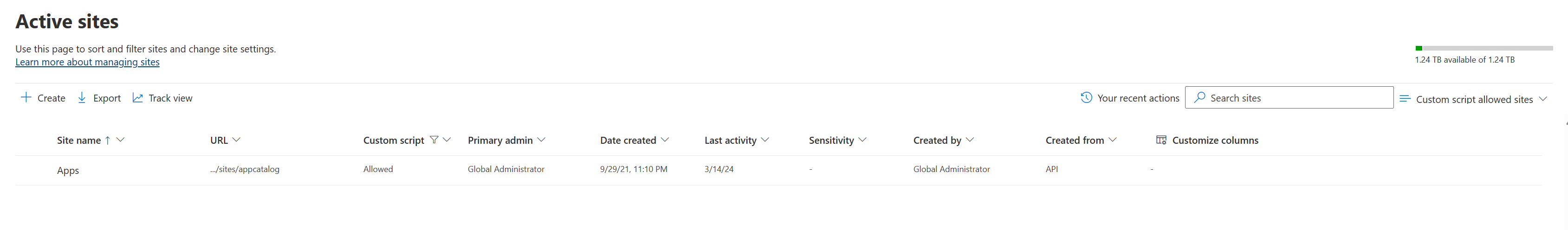
Task: Click the recent actions history clock icon
Action: coord(1086,97)
